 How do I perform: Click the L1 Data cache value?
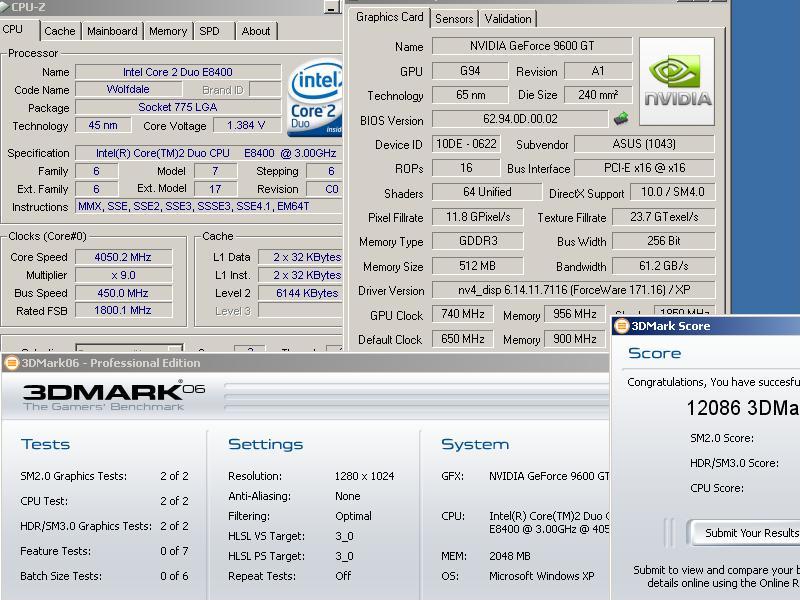tap(301, 257)
